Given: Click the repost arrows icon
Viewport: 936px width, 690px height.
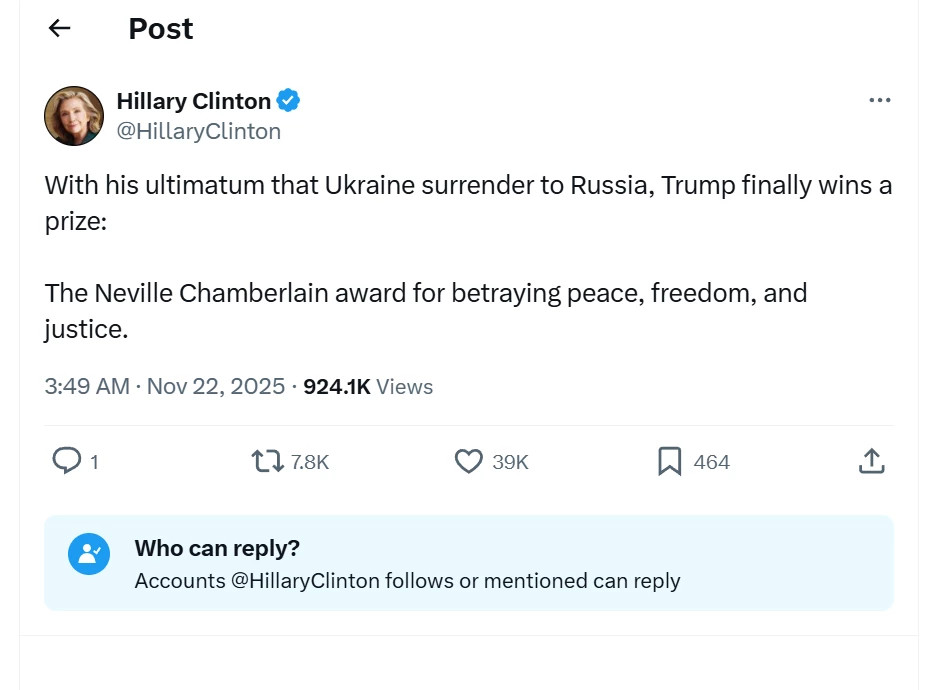Looking at the screenshot, I should [267, 461].
